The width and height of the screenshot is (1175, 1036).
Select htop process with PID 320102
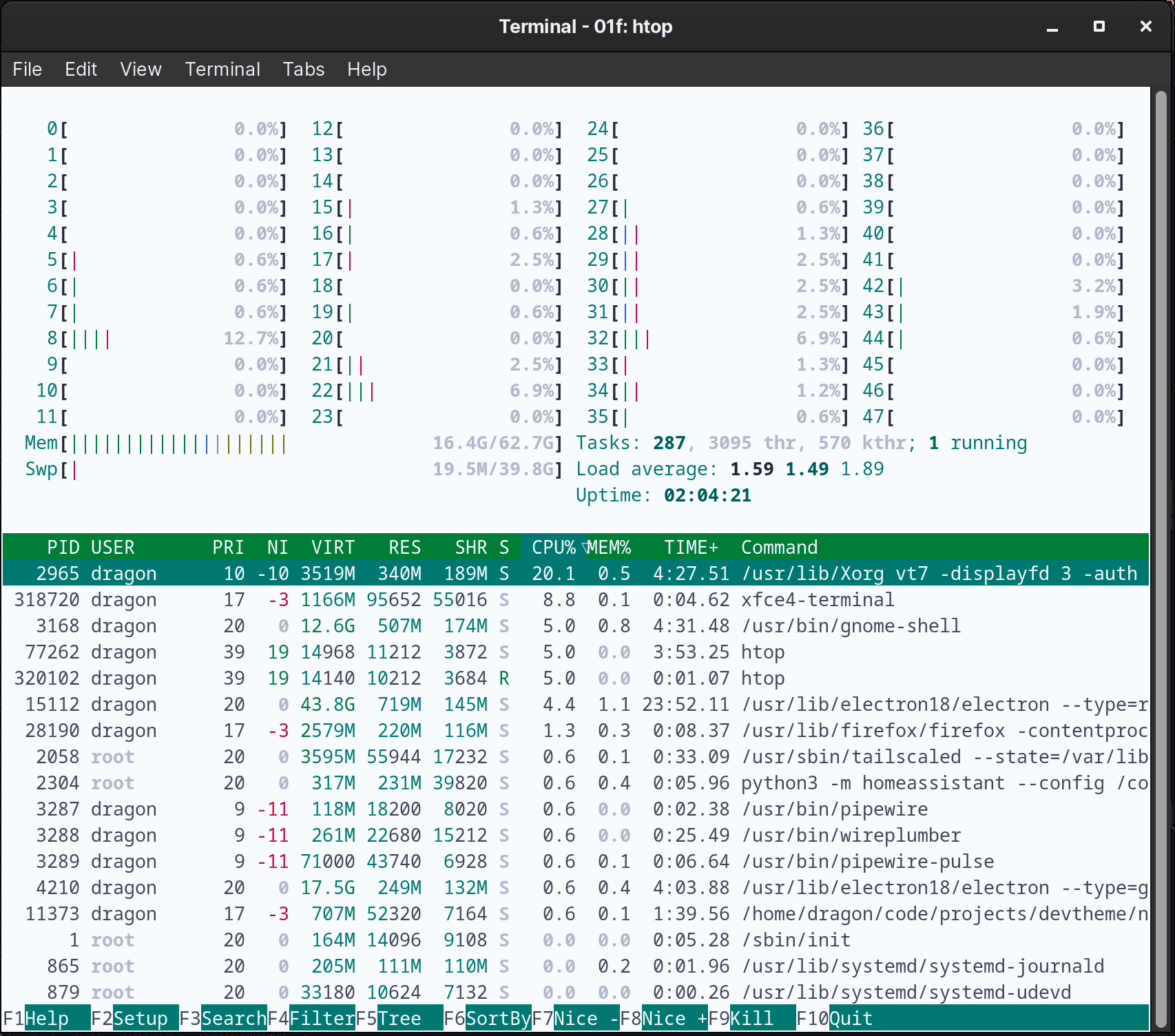click(576, 678)
